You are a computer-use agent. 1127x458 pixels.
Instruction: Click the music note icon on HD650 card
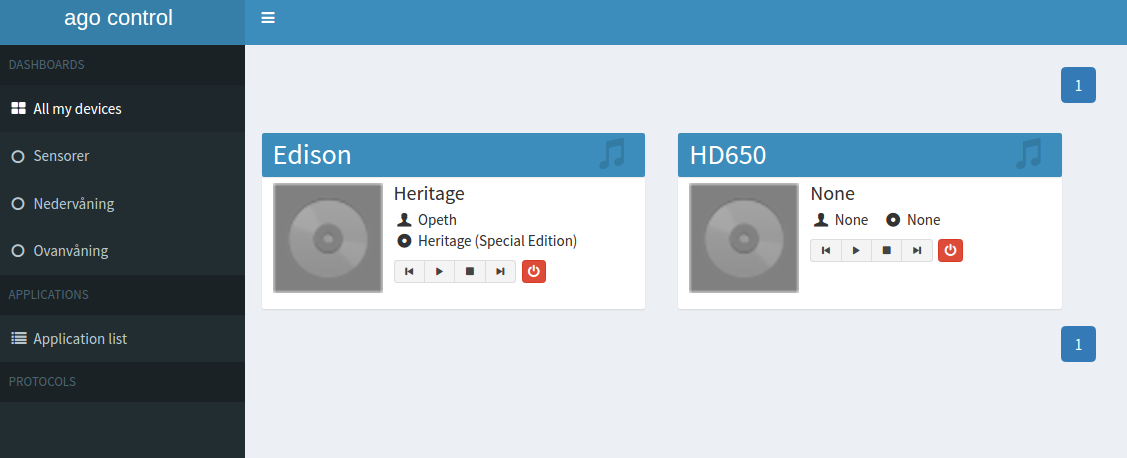point(1029,154)
